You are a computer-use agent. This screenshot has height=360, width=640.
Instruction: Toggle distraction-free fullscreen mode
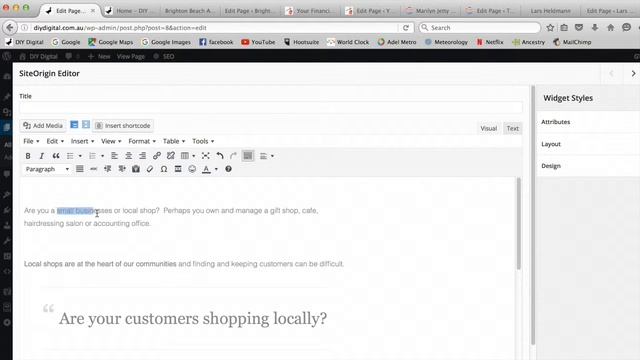pos(206,156)
